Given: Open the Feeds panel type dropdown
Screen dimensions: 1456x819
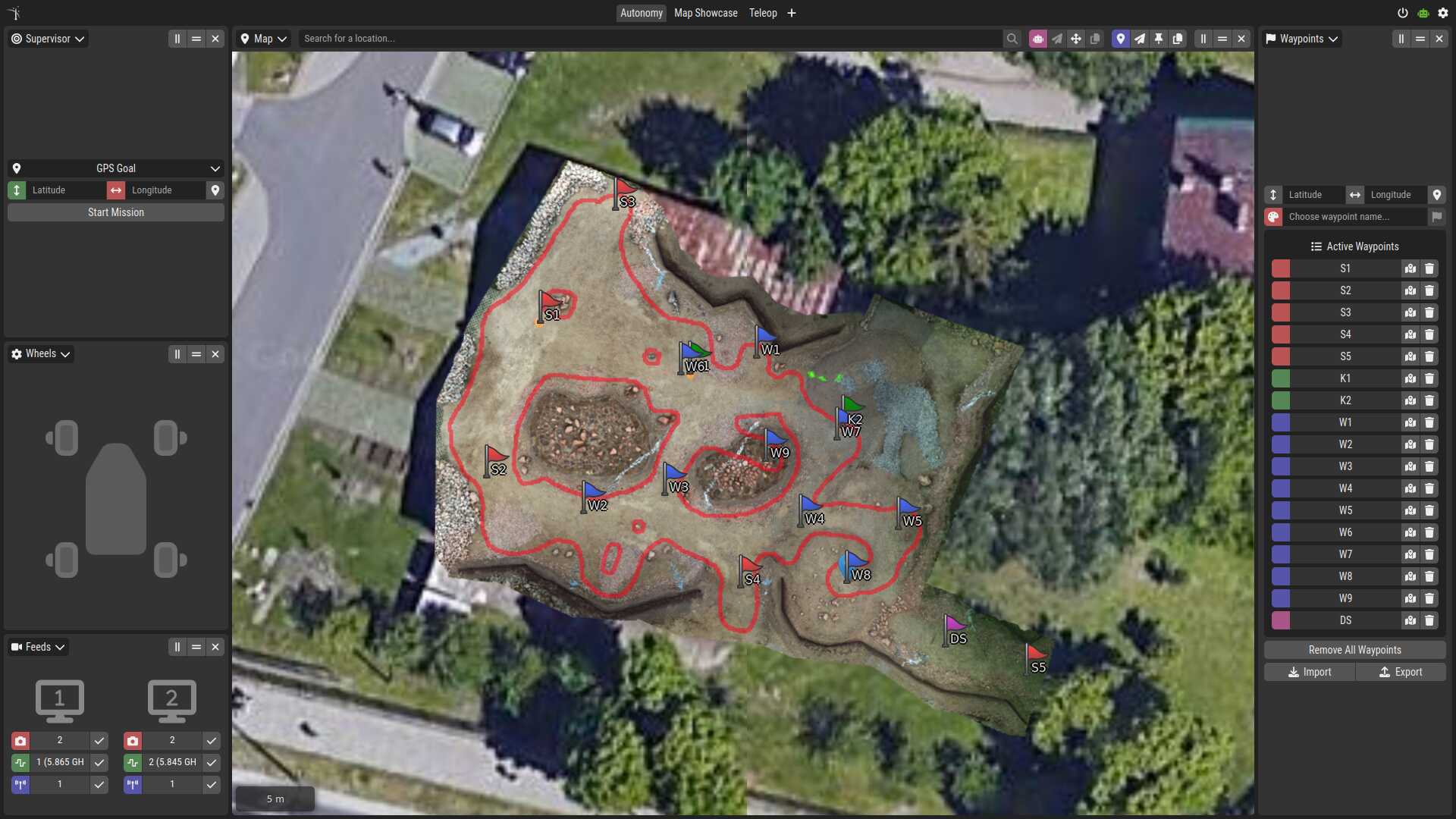Looking at the screenshot, I should pos(39,647).
